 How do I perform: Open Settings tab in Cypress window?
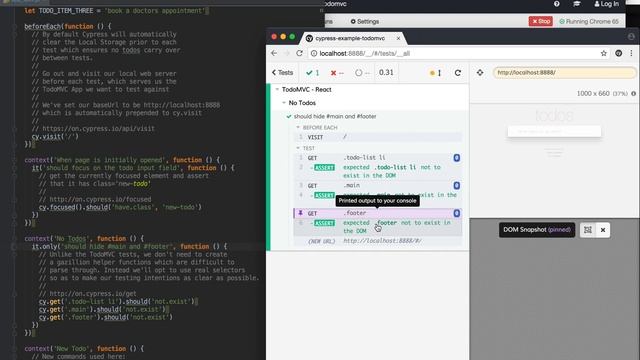[x=364, y=21]
